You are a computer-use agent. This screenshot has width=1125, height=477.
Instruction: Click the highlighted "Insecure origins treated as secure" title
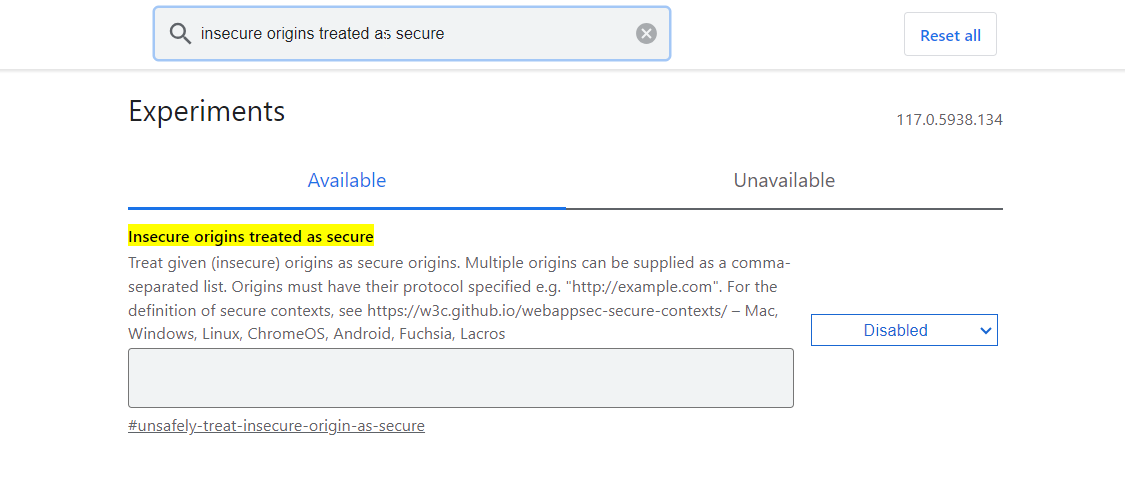click(x=250, y=237)
